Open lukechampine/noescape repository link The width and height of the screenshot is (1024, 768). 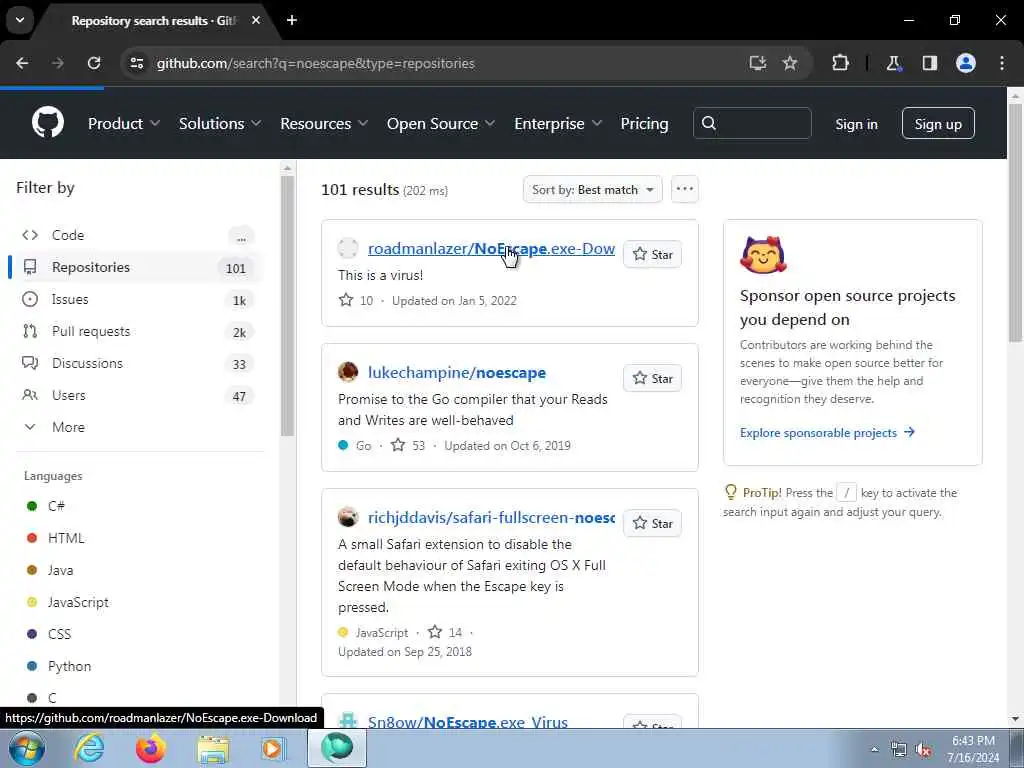point(456,373)
